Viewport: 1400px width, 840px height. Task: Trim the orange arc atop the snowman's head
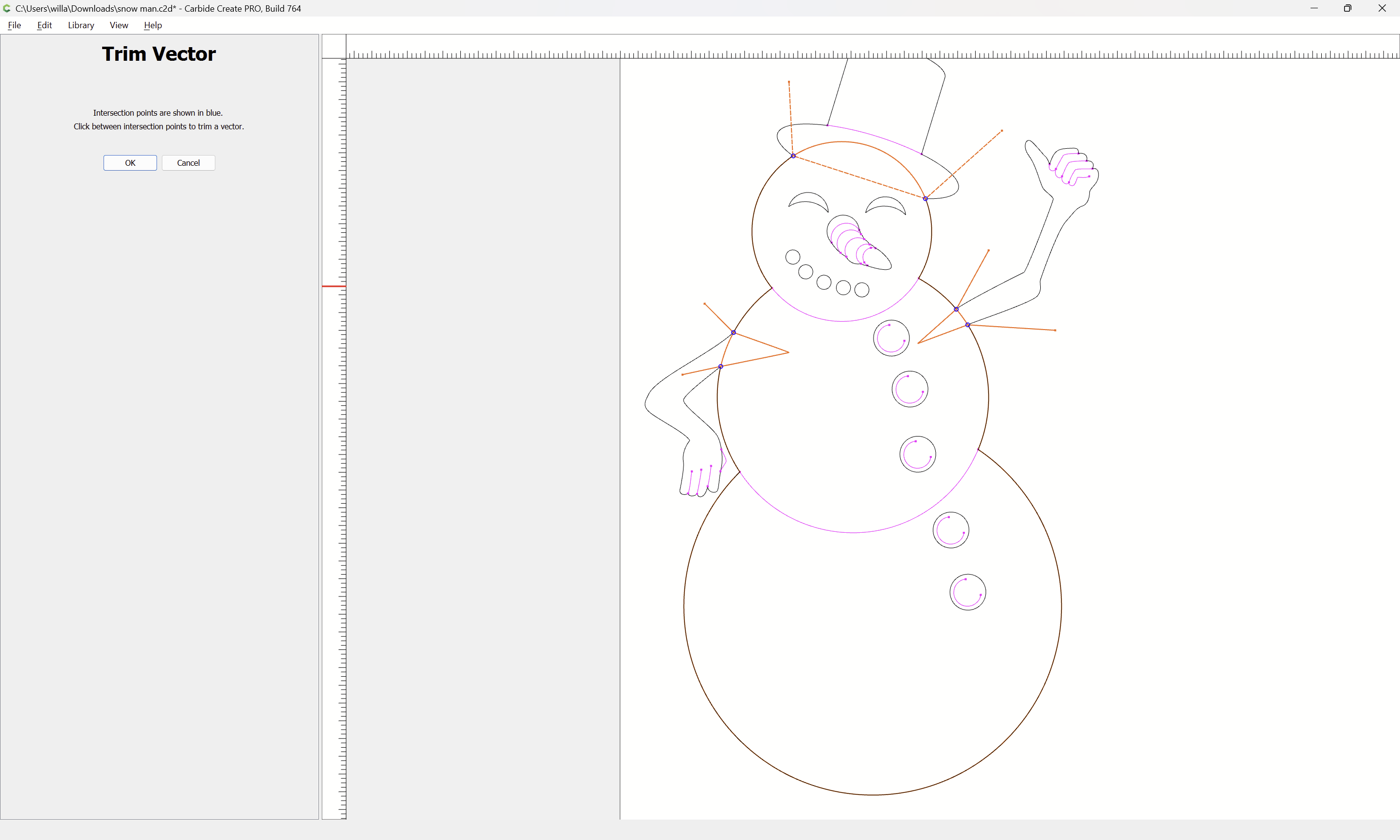842,141
